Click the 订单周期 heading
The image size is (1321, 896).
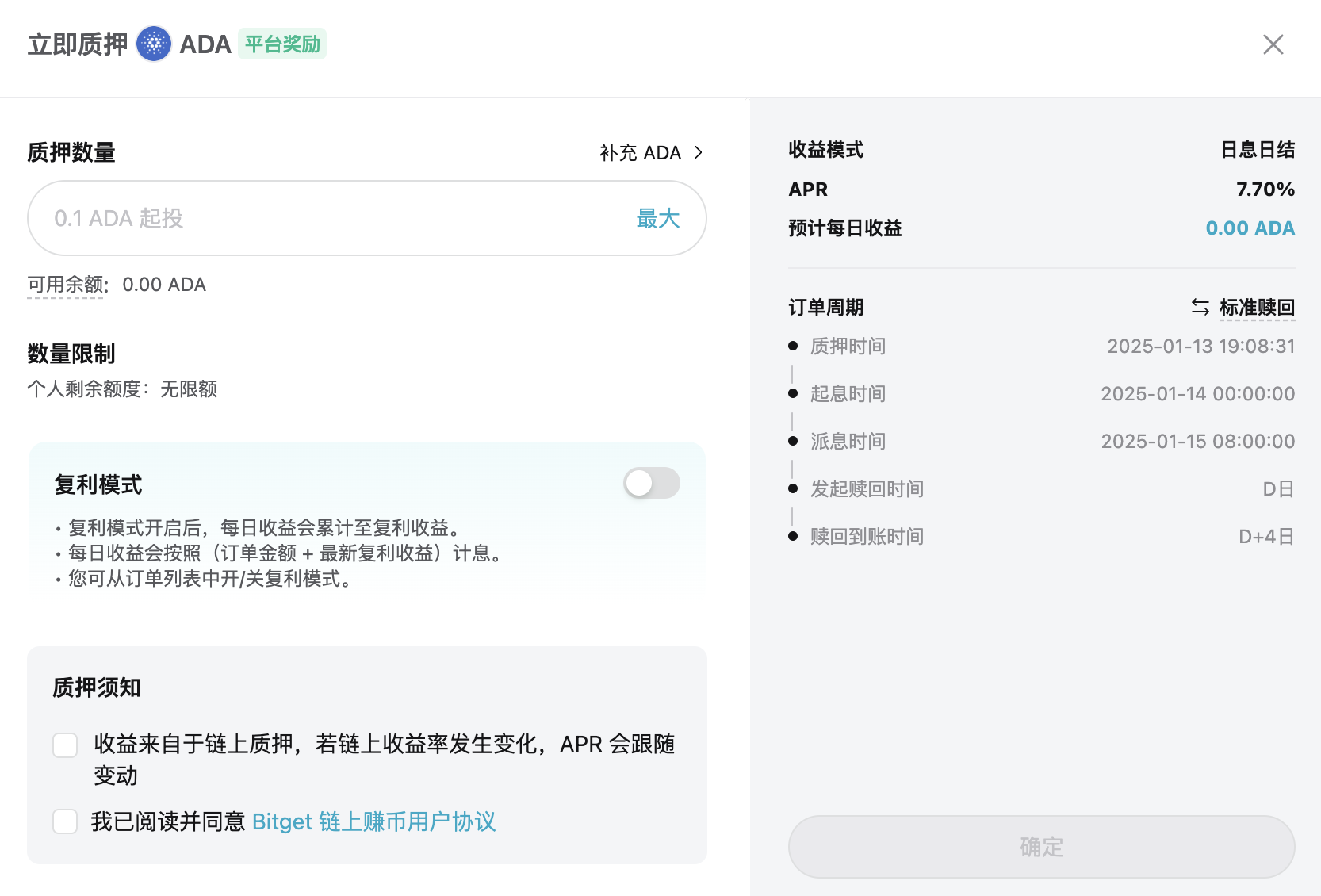pos(826,308)
